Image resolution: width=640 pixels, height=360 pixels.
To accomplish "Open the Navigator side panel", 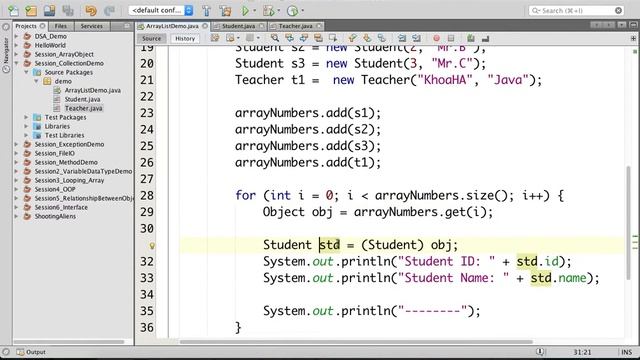I will [x=6, y=51].
